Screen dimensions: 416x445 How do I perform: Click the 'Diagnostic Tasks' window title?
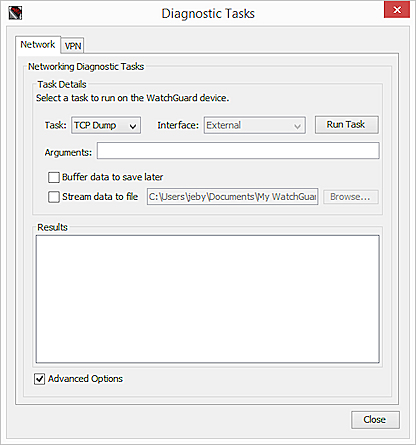[x=208, y=14]
